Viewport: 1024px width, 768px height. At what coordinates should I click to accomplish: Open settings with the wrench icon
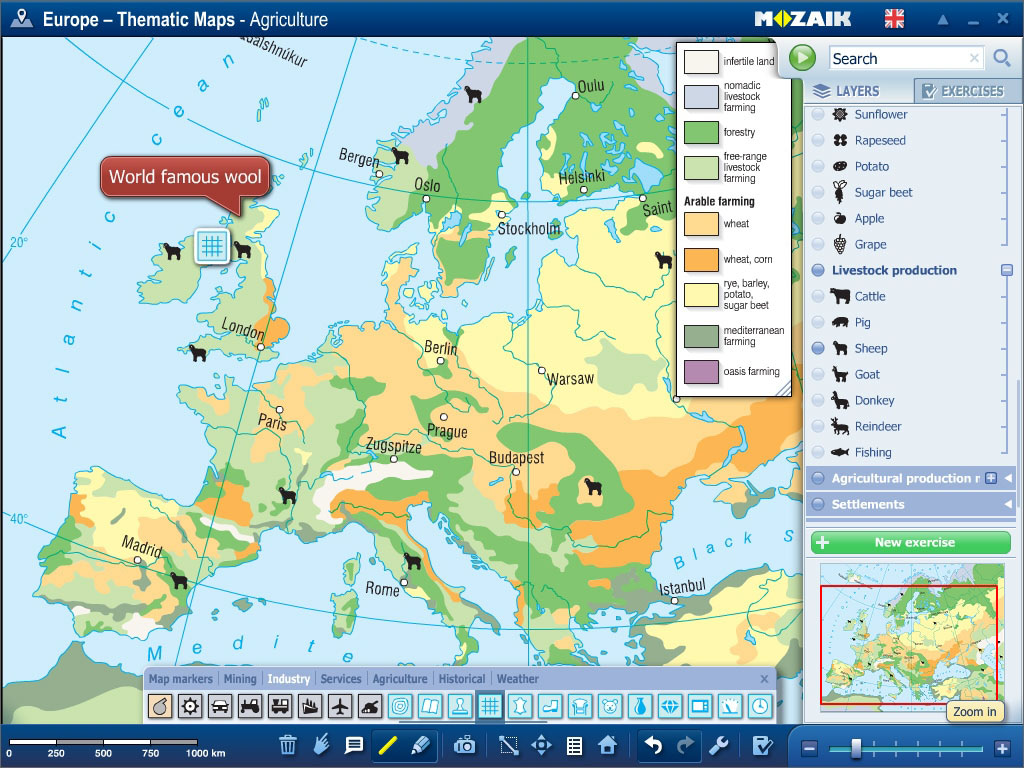(x=717, y=745)
